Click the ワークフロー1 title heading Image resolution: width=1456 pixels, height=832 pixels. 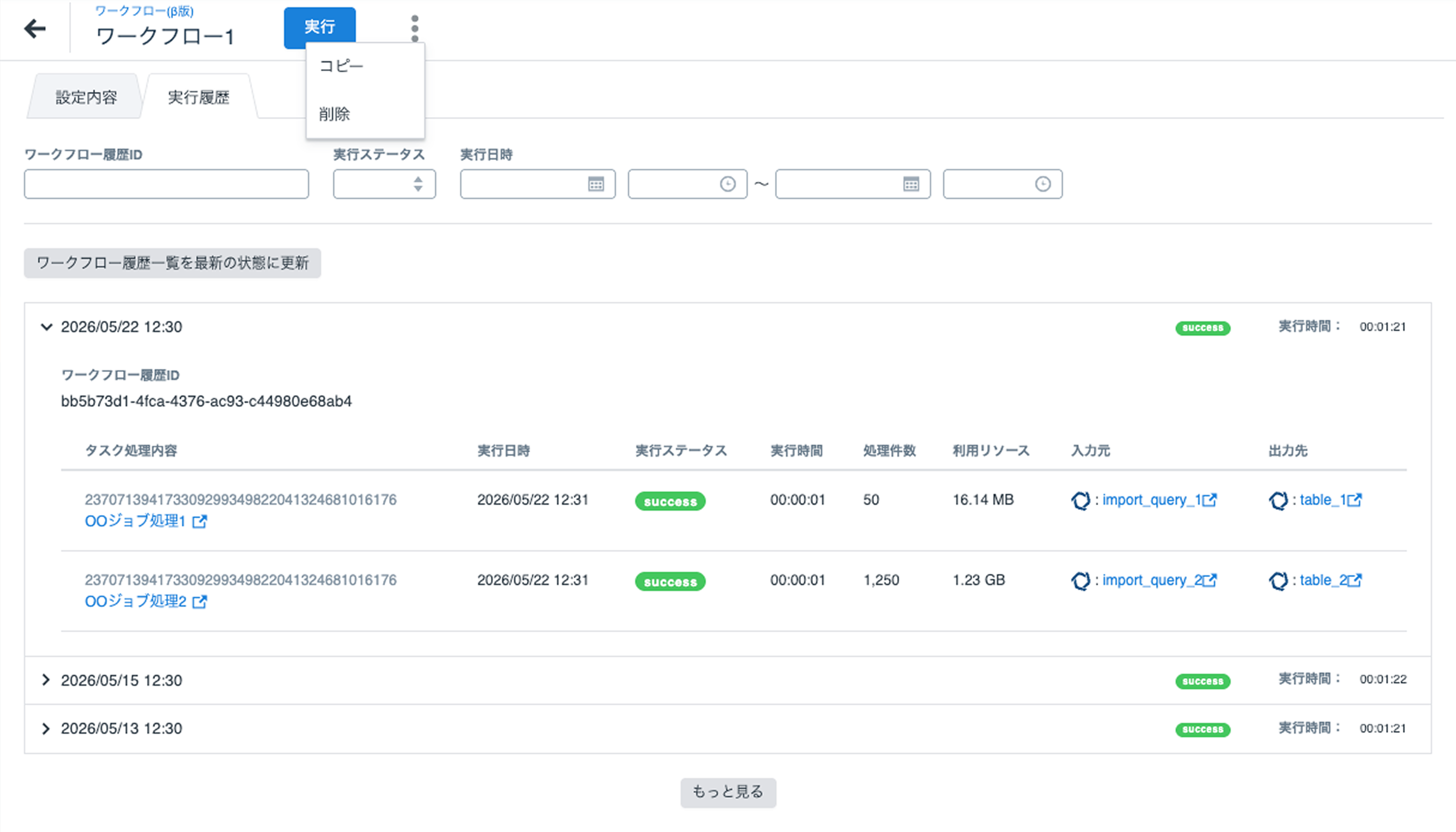(x=165, y=36)
